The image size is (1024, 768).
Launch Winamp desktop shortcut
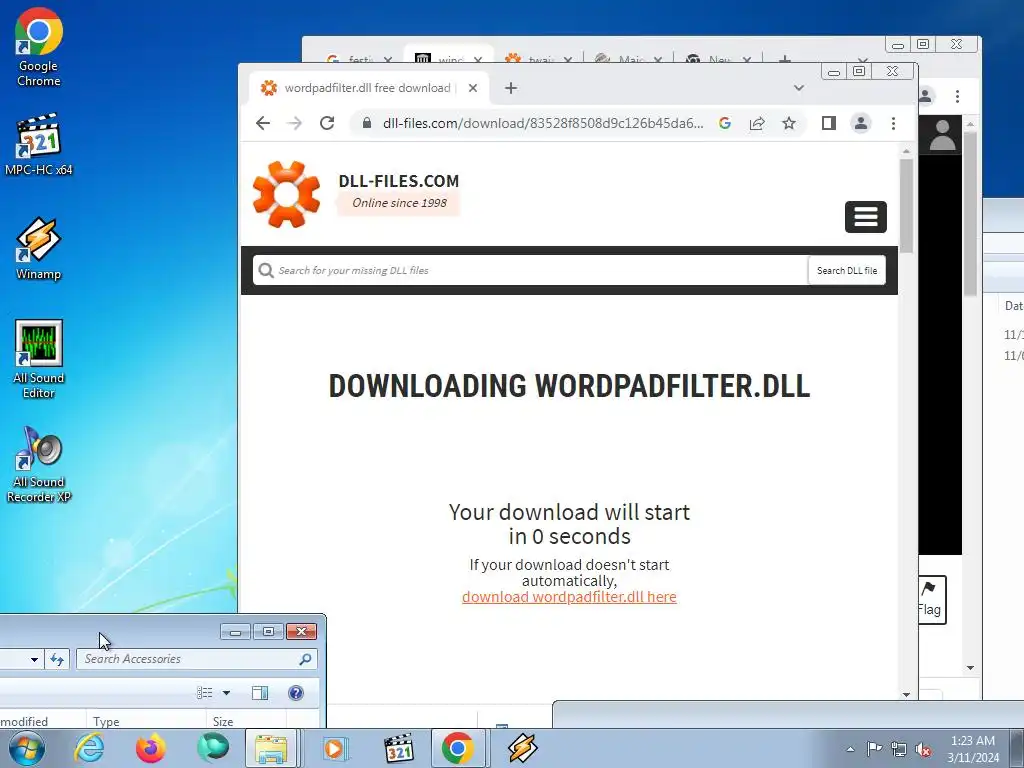pos(39,249)
